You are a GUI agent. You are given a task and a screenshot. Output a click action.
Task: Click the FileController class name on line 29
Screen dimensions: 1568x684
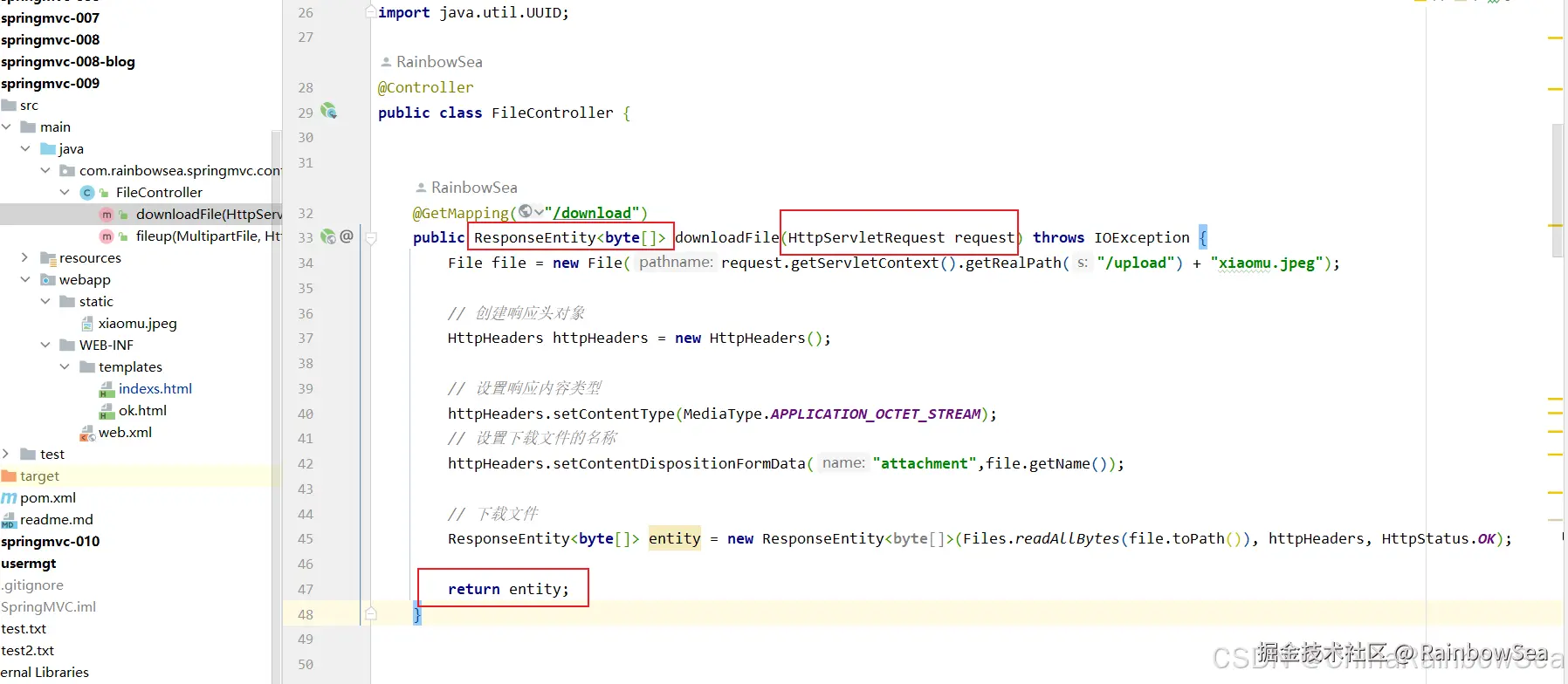coord(553,113)
